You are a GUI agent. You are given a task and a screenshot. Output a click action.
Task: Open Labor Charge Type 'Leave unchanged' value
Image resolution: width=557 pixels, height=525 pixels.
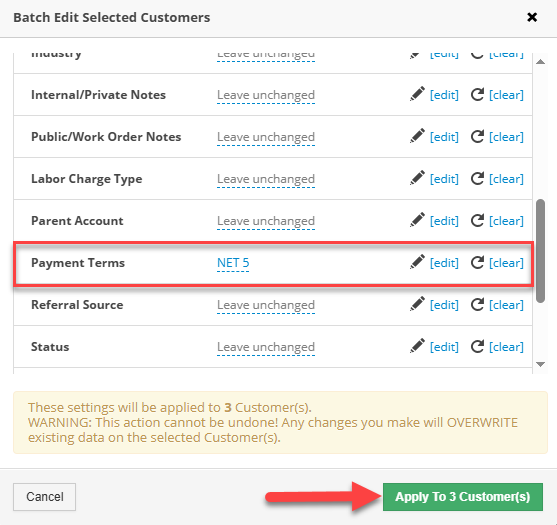[266, 179]
